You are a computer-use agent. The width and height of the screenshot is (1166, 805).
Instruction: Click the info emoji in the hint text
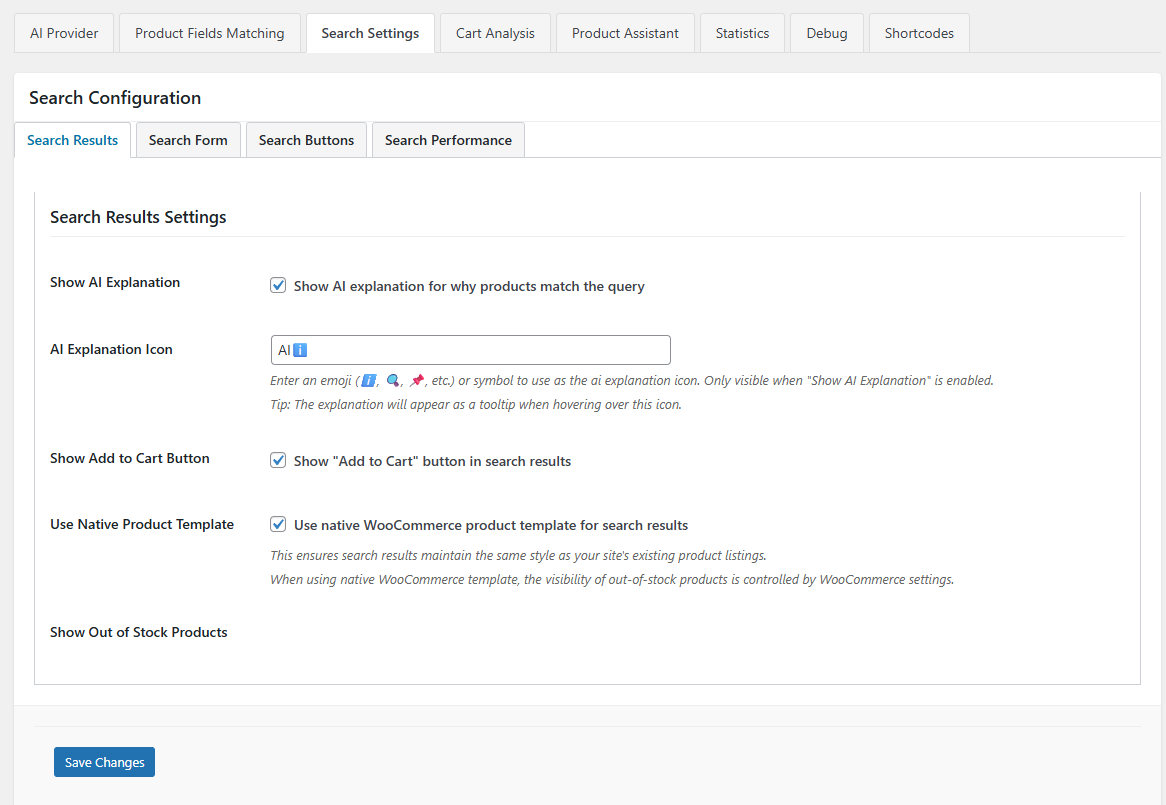(x=368, y=381)
